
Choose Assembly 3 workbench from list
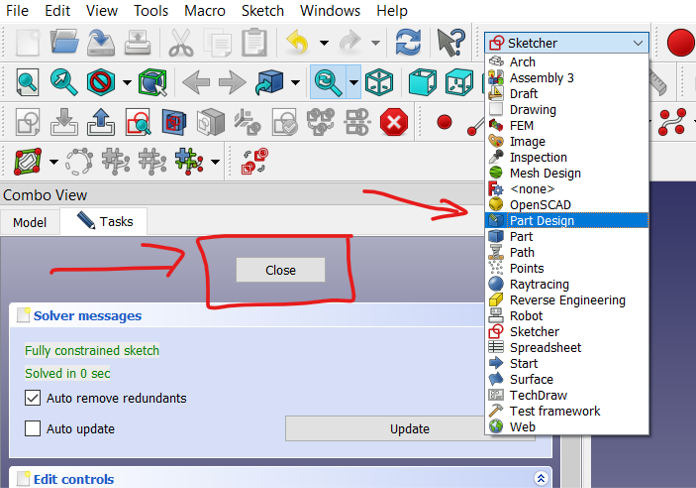tap(567, 78)
